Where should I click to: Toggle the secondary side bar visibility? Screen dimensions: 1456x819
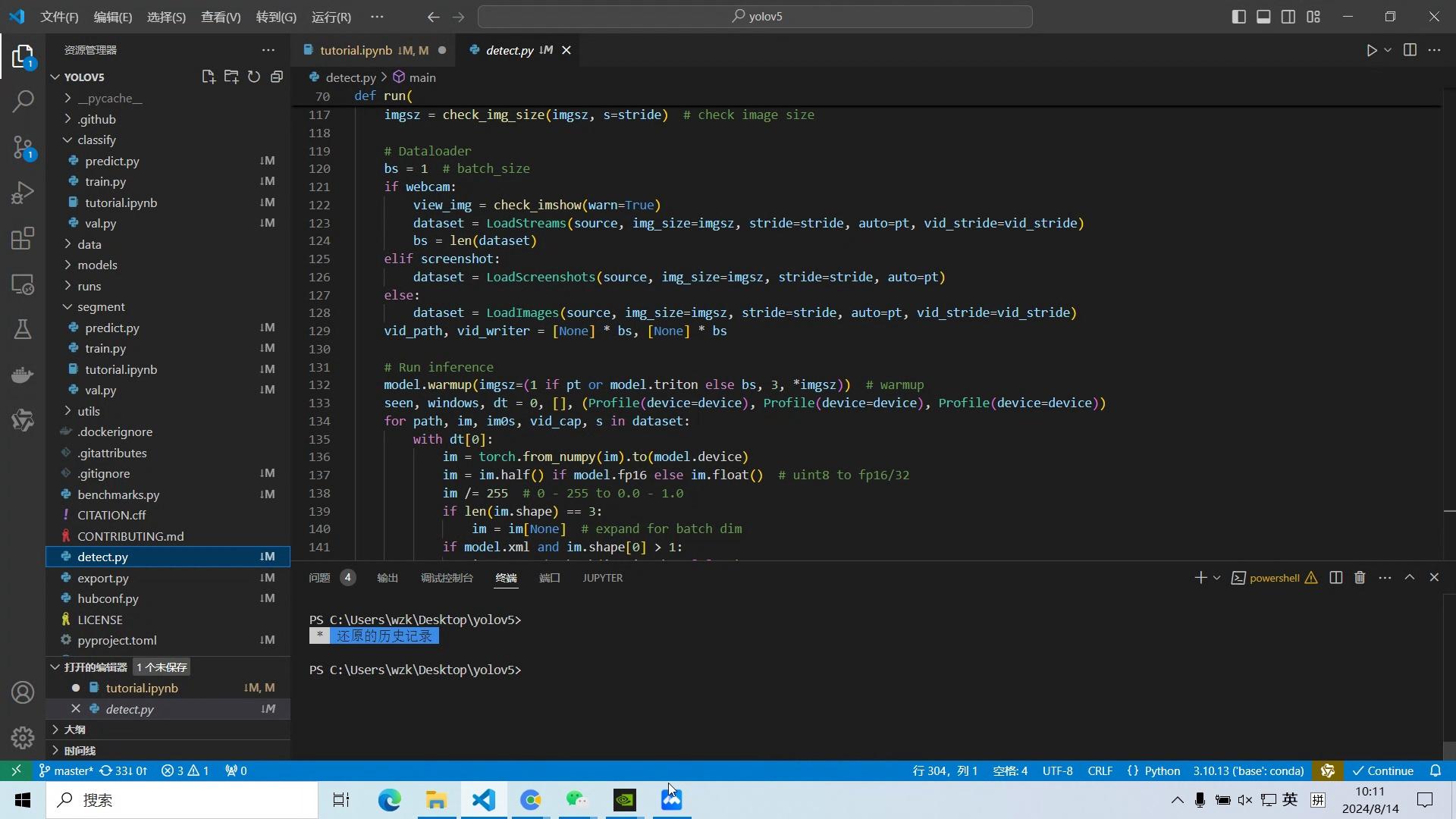(1288, 17)
